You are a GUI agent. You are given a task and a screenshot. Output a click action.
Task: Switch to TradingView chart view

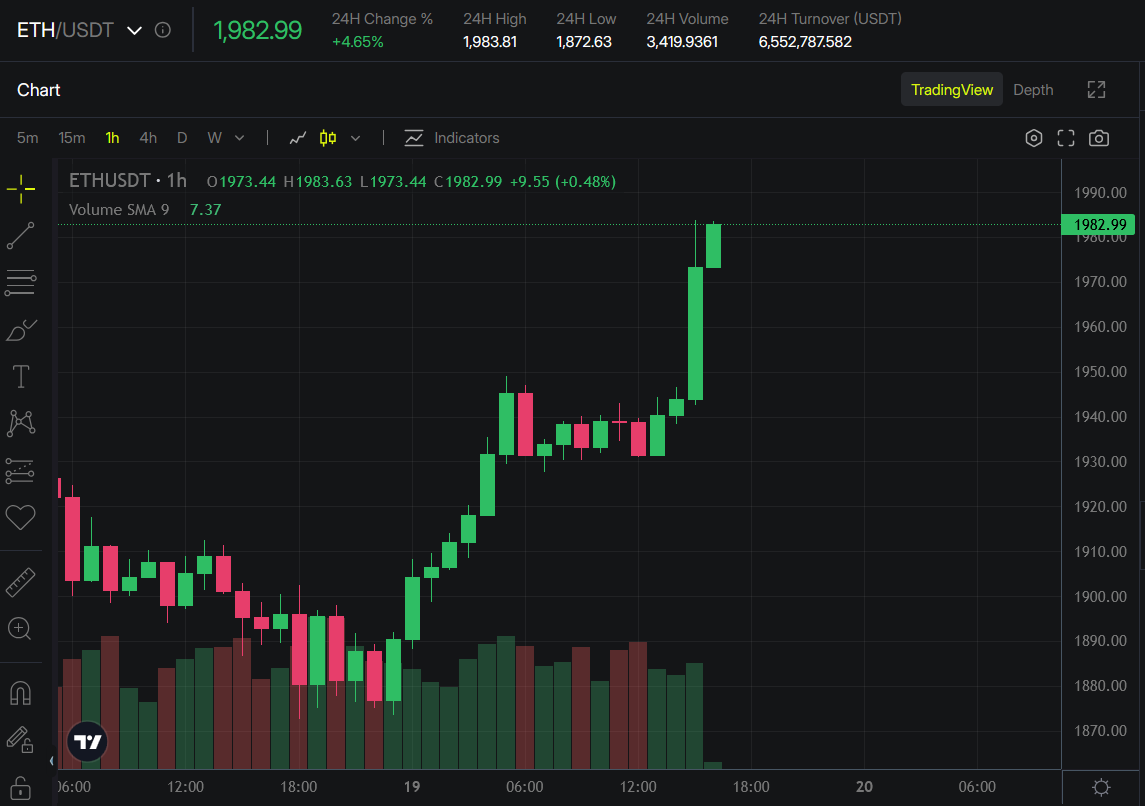click(x=951, y=90)
